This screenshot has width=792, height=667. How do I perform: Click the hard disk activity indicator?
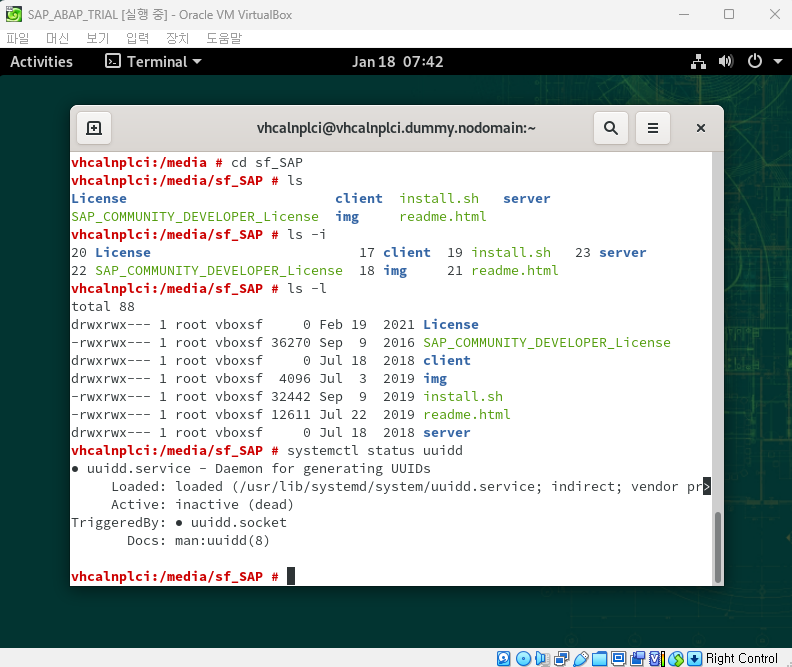pos(504,658)
